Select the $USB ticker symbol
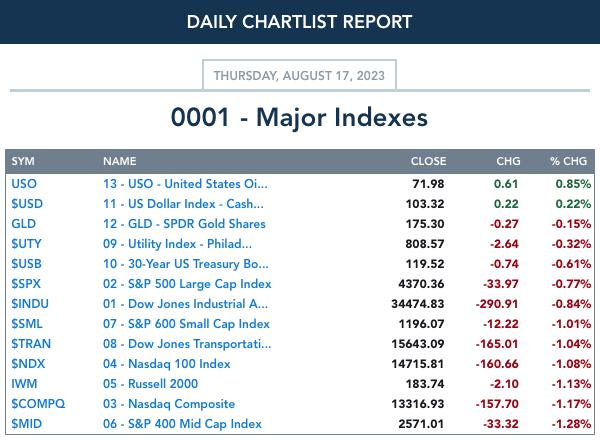This screenshot has width=600, height=441. click(26, 264)
